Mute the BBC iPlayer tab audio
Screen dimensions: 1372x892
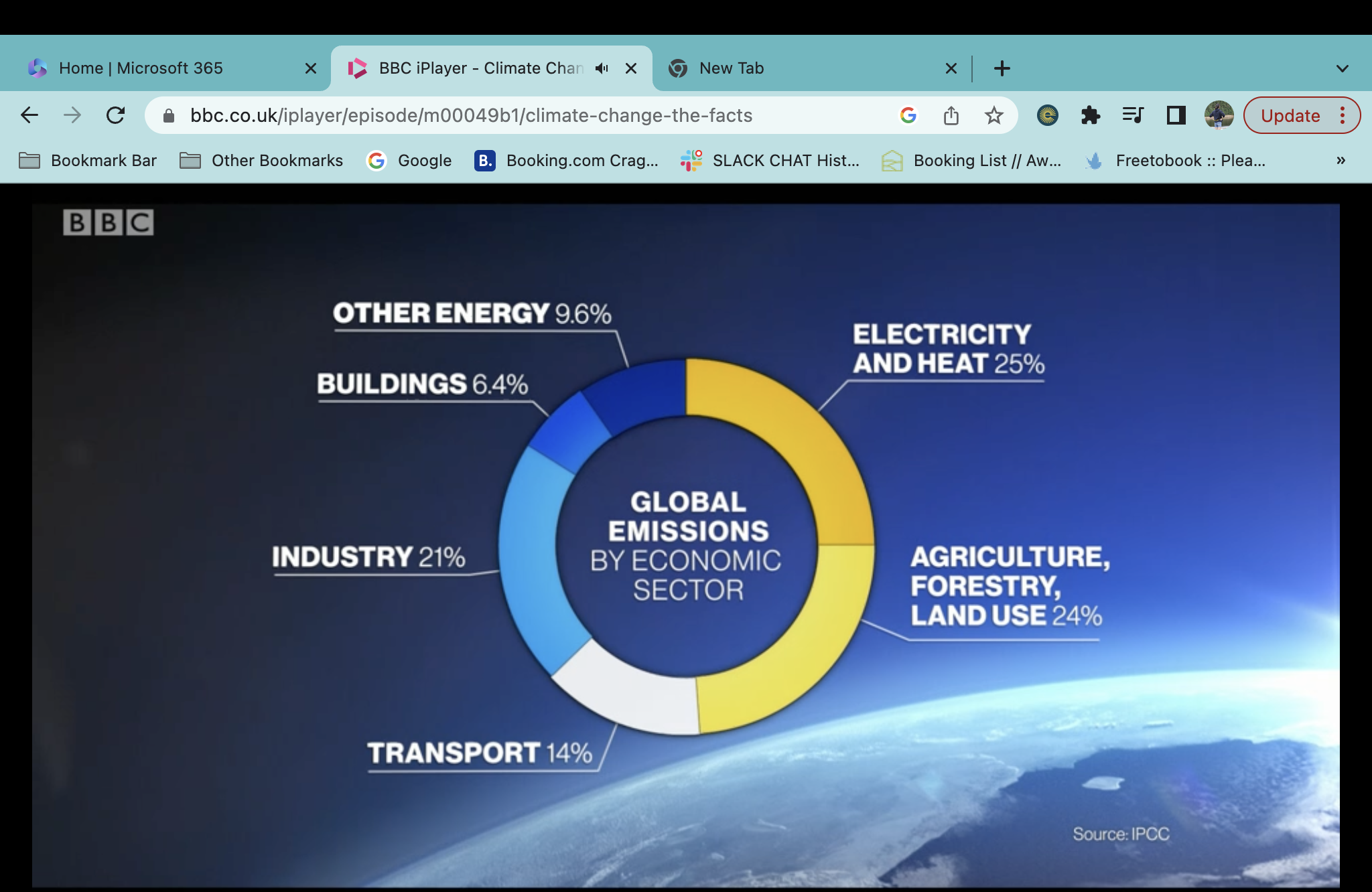[x=602, y=68]
